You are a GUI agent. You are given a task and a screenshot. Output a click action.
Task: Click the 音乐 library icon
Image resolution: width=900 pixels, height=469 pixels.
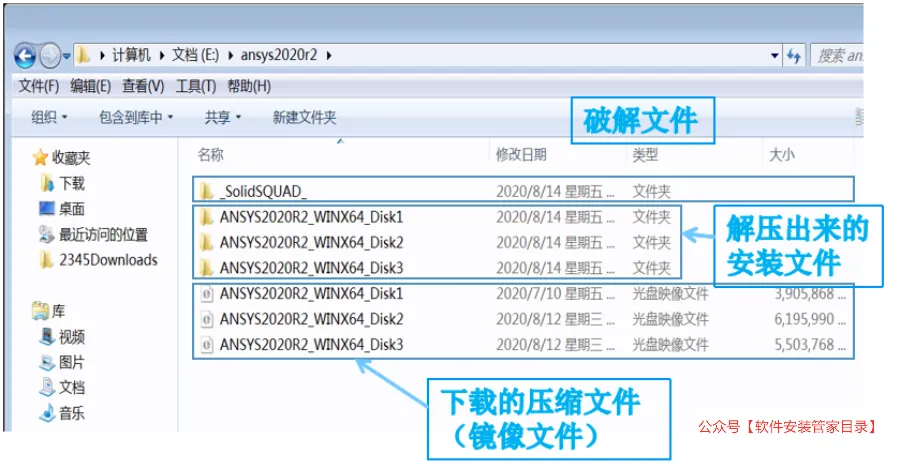(x=47, y=413)
